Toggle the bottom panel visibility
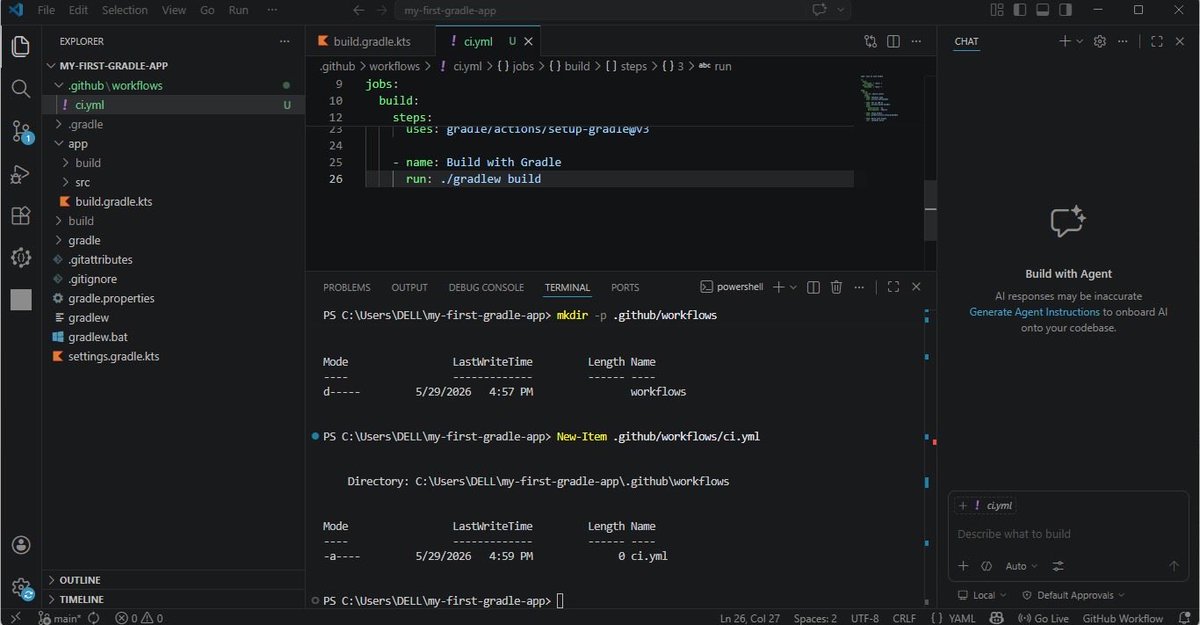This screenshot has height=625, width=1200. [1041, 10]
